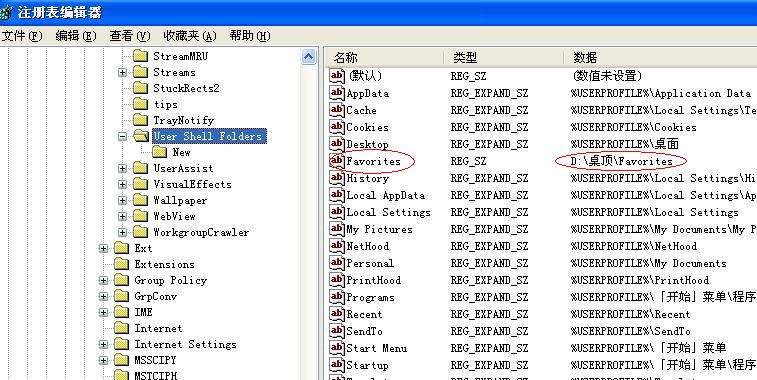Expand the GrpConv tree node
Image resolution: width=757 pixels, height=380 pixels.
tap(103, 296)
